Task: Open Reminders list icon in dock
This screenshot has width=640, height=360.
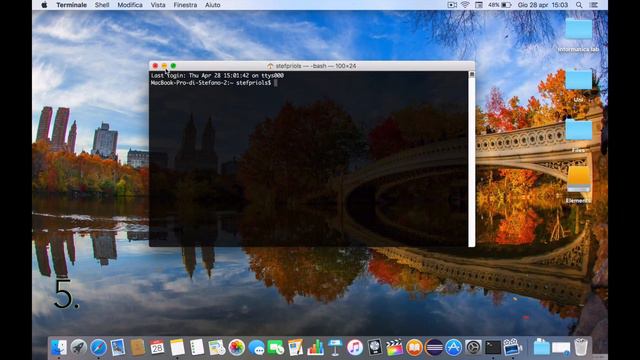Action: pos(197,347)
